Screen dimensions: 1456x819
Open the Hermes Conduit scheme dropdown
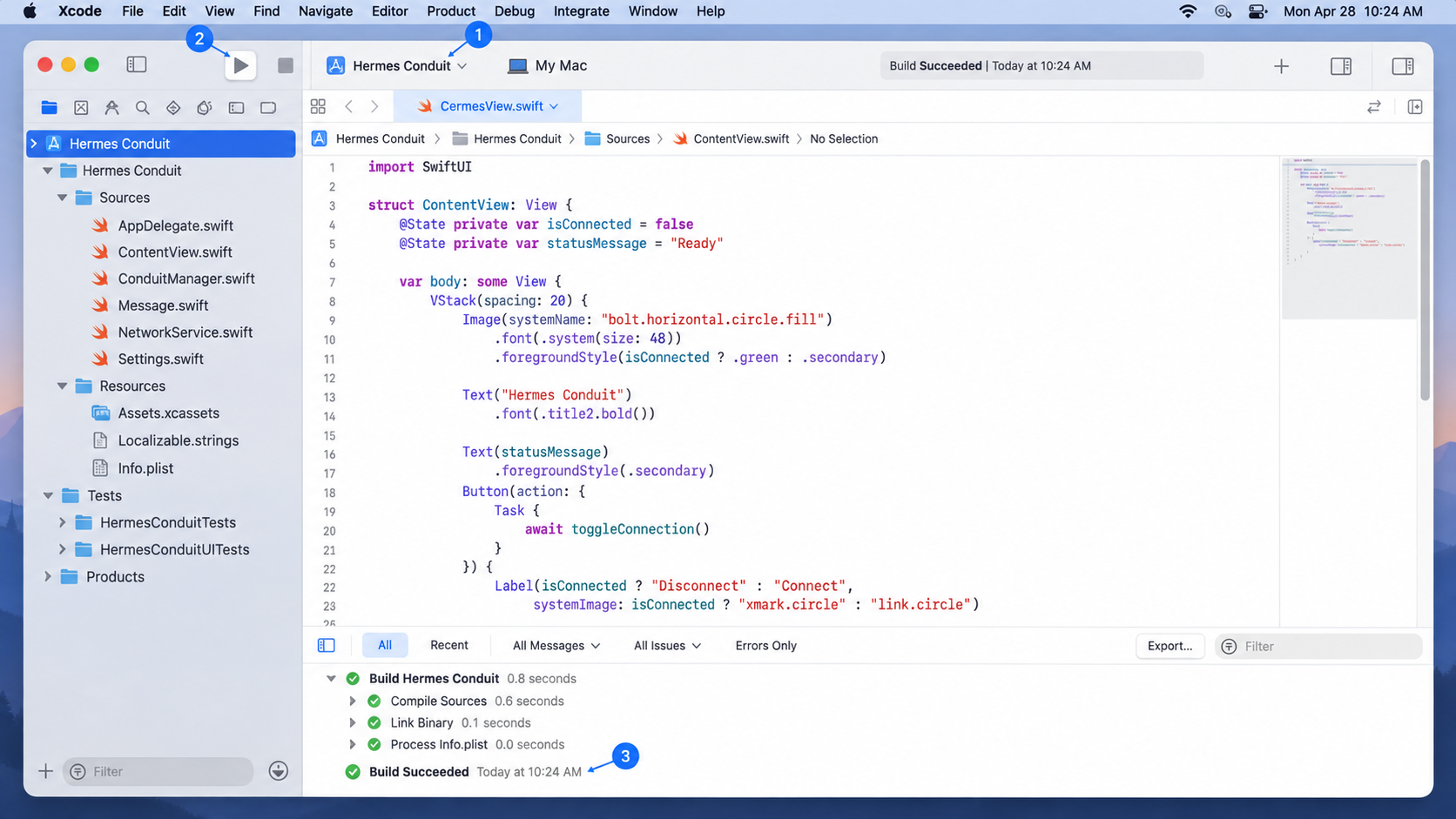point(397,65)
